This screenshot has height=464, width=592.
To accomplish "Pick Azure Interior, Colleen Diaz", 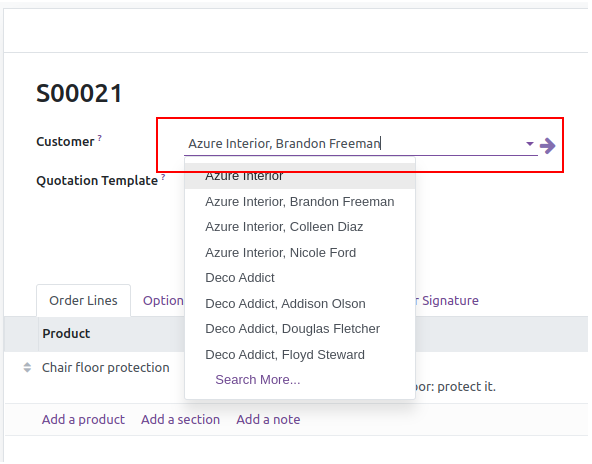I will (x=300, y=227).
